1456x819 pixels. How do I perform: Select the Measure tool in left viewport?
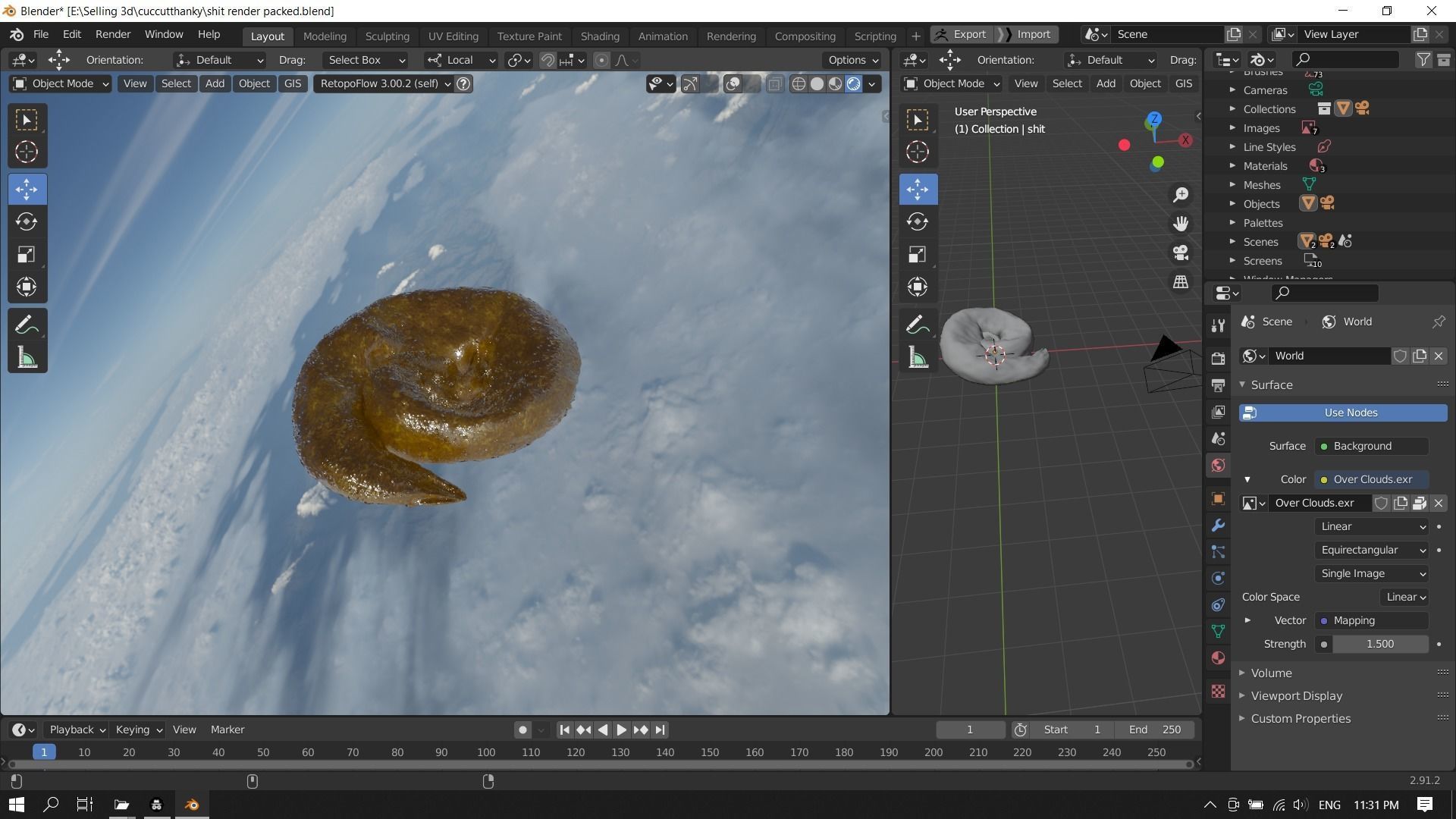click(x=27, y=358)
